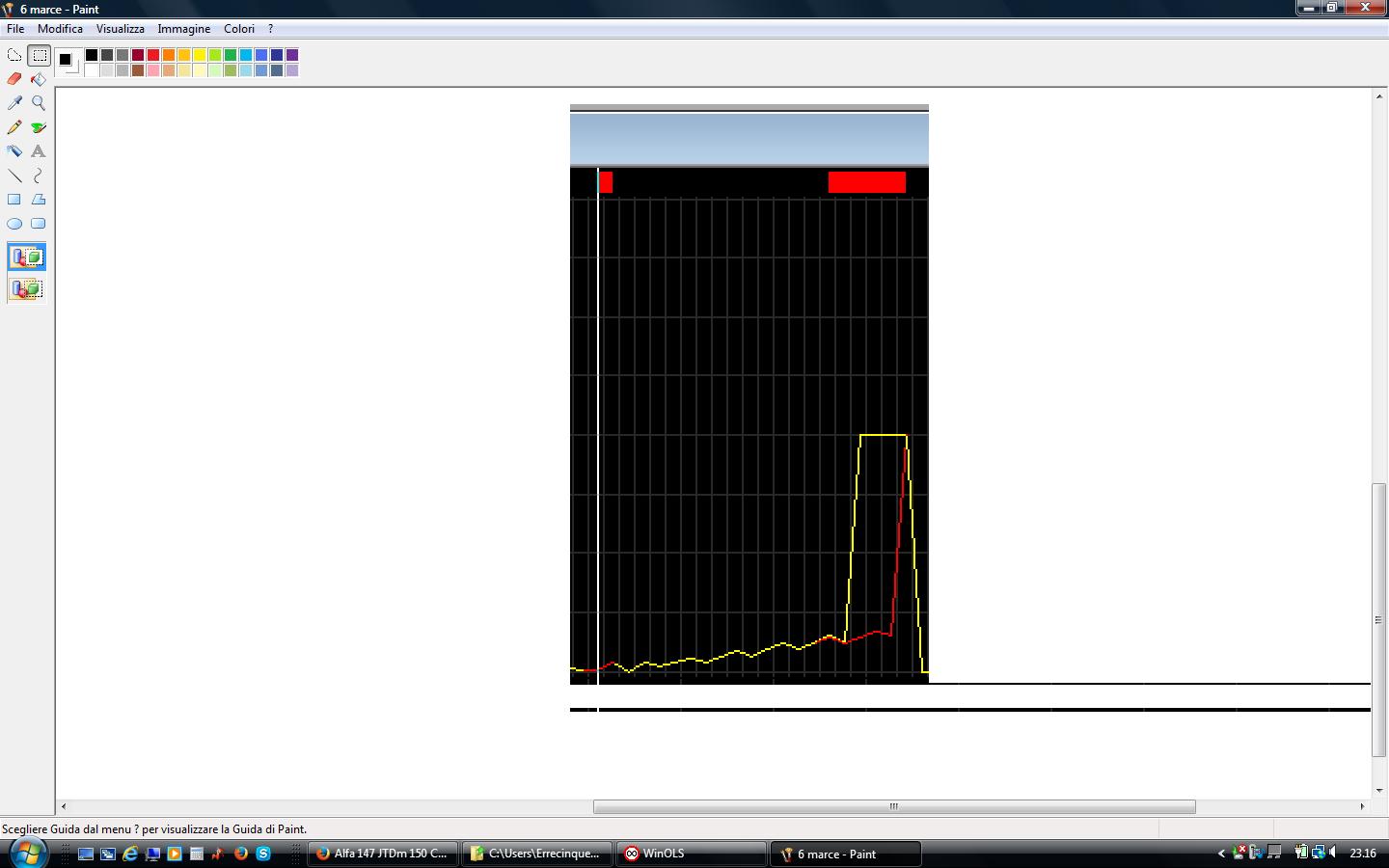Select the Pencil tool
Image resolution: width=1389 pixels, height=868 pixels.
pos(14,127)
